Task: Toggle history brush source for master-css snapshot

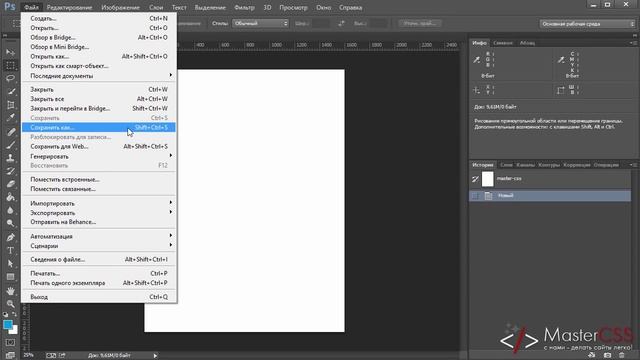Action: click(476, 179)
